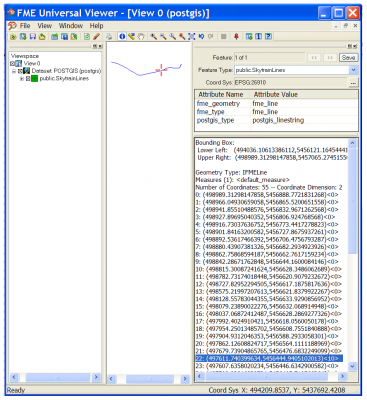Click the Attribute Value column header

(x=304, y=94)
